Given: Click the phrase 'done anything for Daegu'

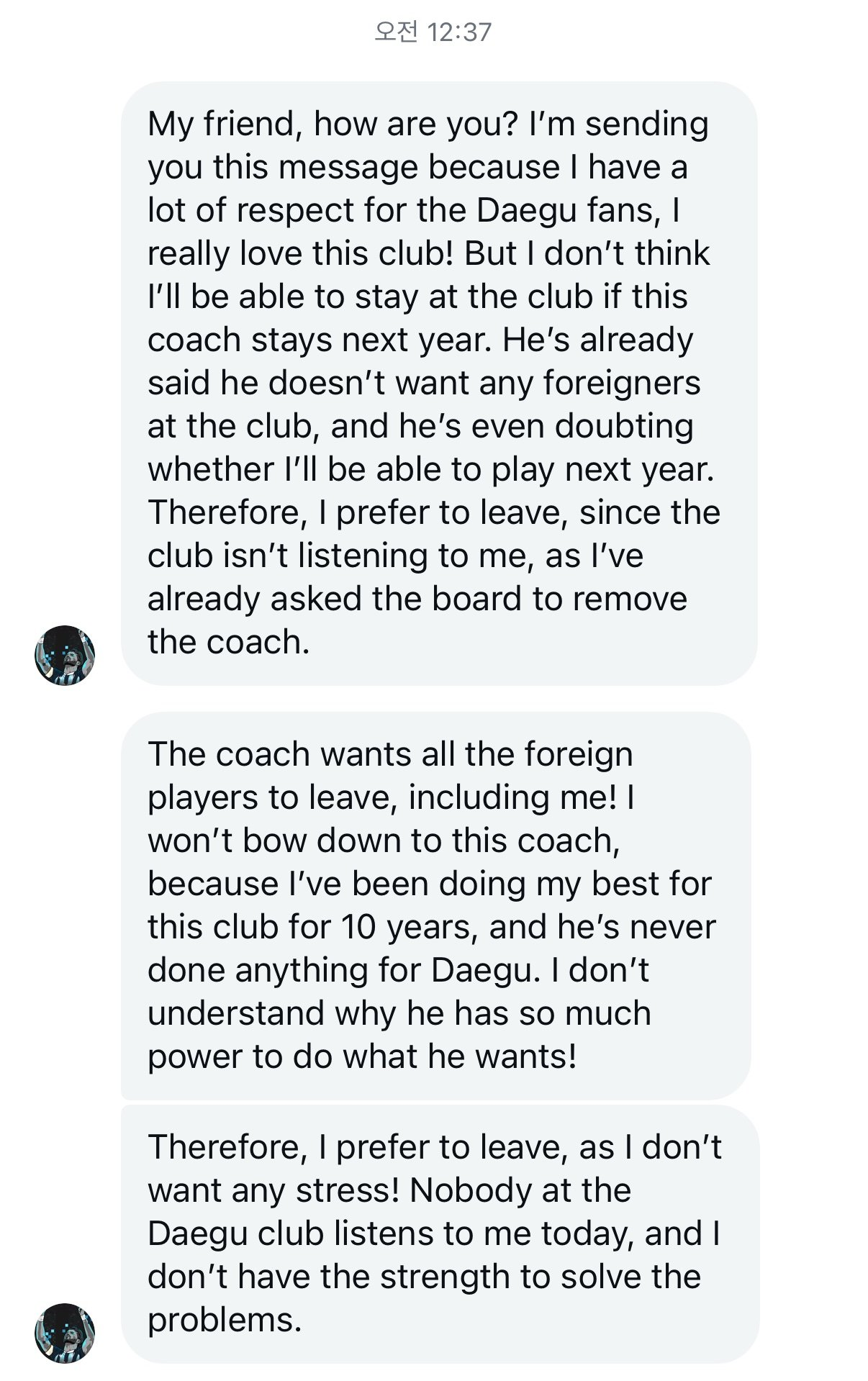Looking at the screenshot, I should [343, 970].
